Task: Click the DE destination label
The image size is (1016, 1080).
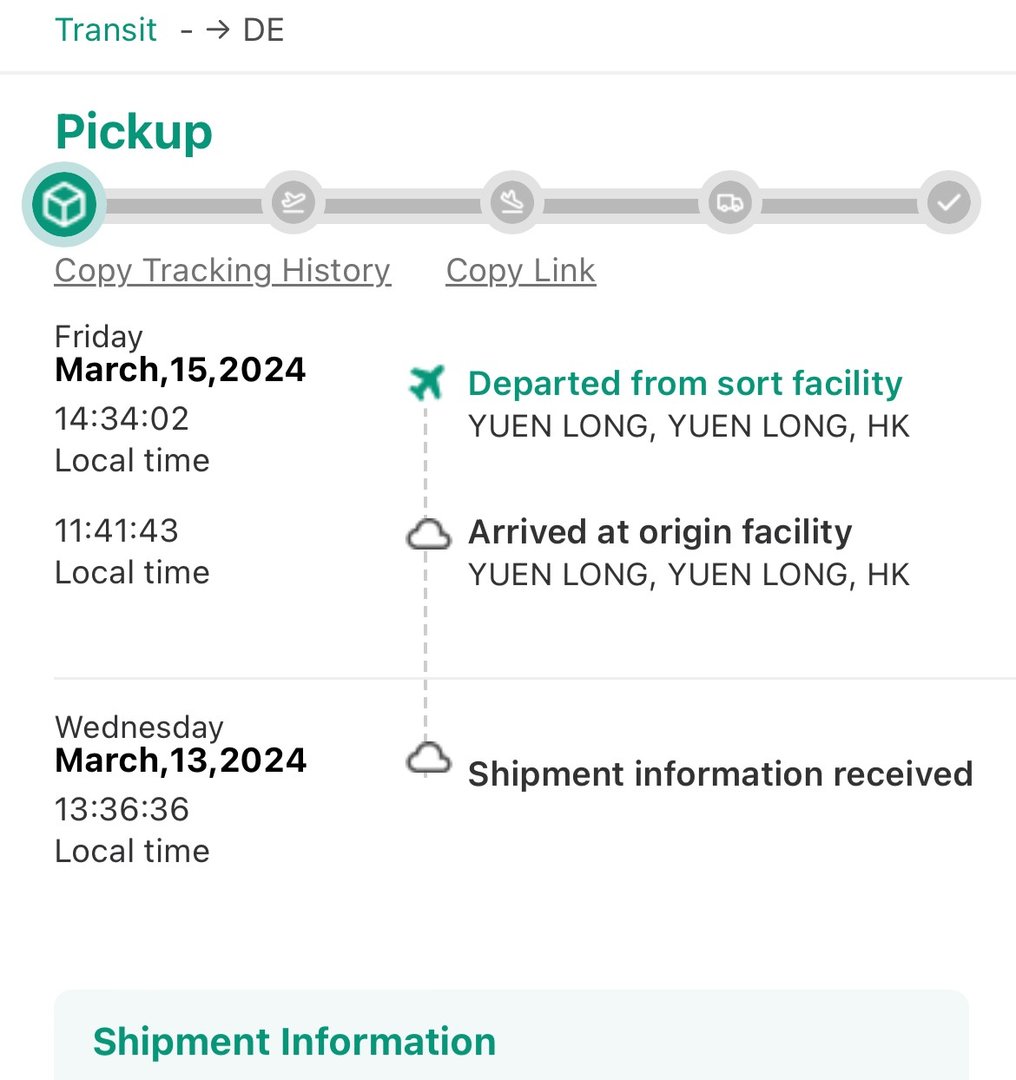Action: click(x=264, y=30)
